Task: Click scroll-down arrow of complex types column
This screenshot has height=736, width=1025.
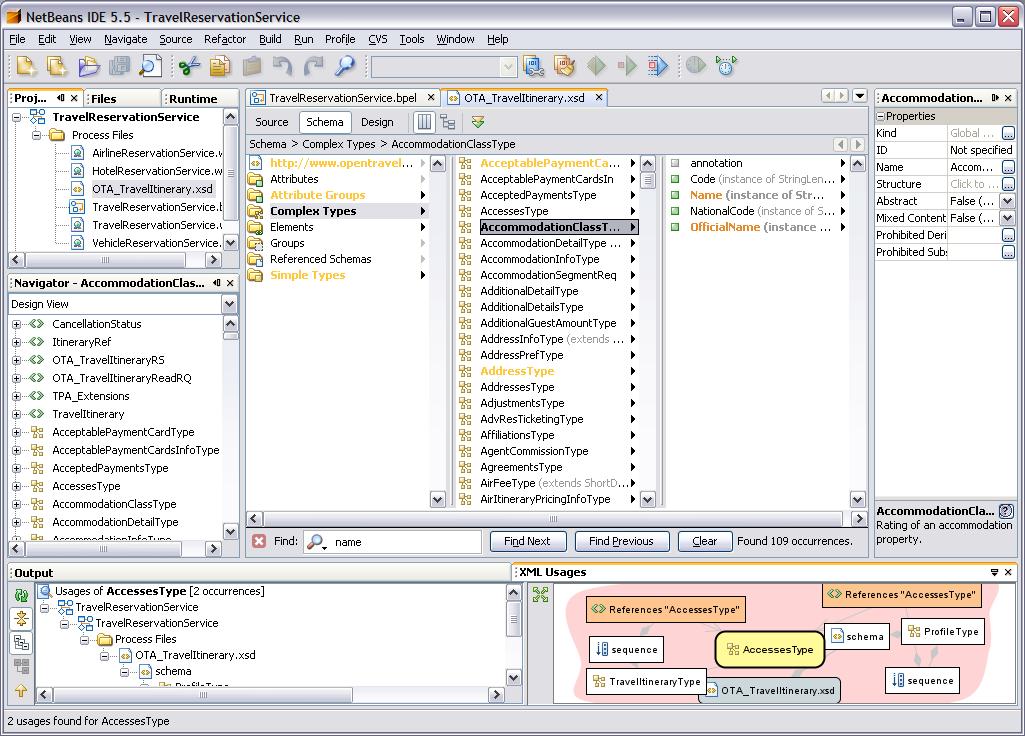Action: [x=647, y=500]
